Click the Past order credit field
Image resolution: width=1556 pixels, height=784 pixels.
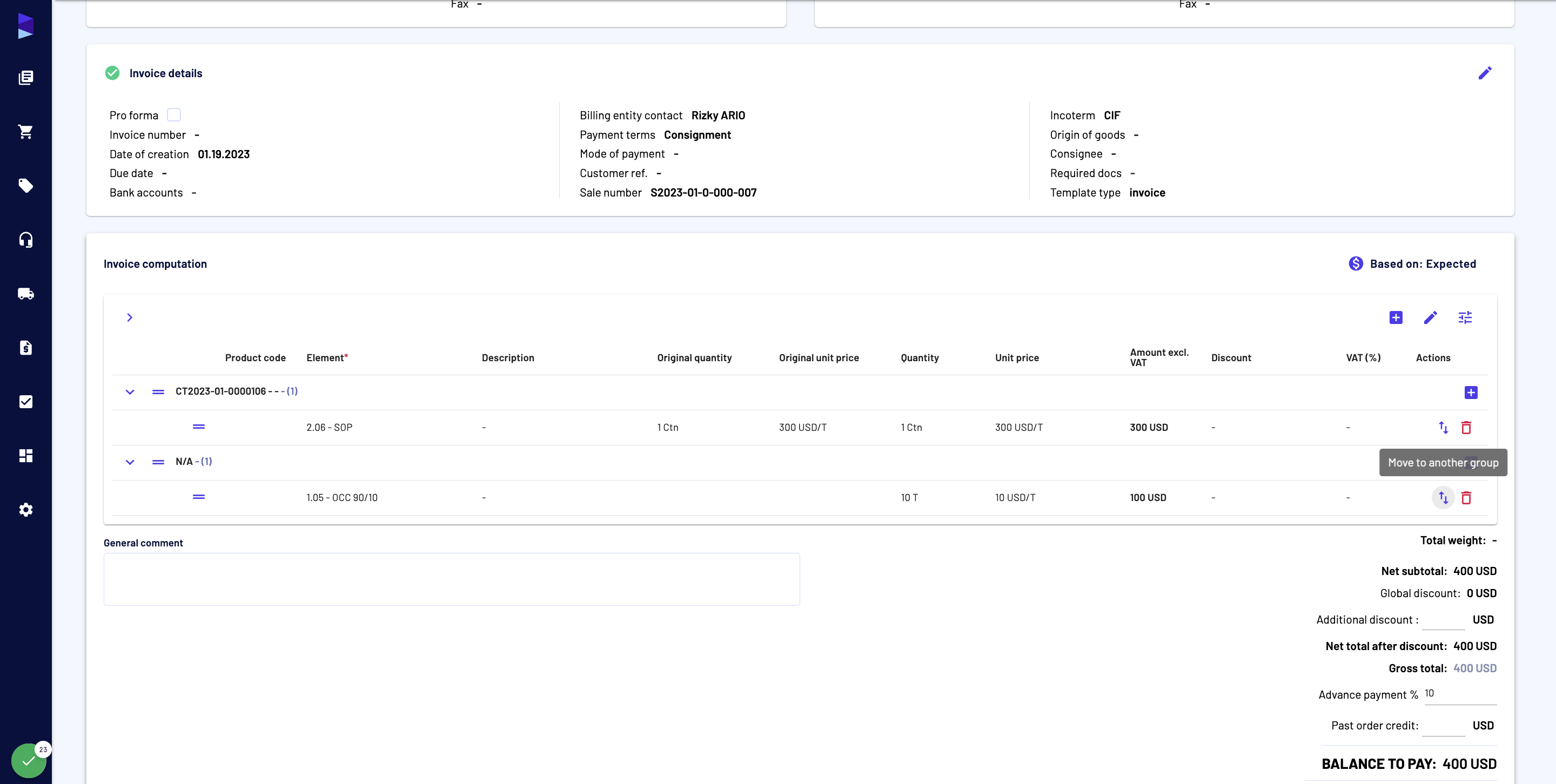pyautogui.click(x=1443, y=726)
